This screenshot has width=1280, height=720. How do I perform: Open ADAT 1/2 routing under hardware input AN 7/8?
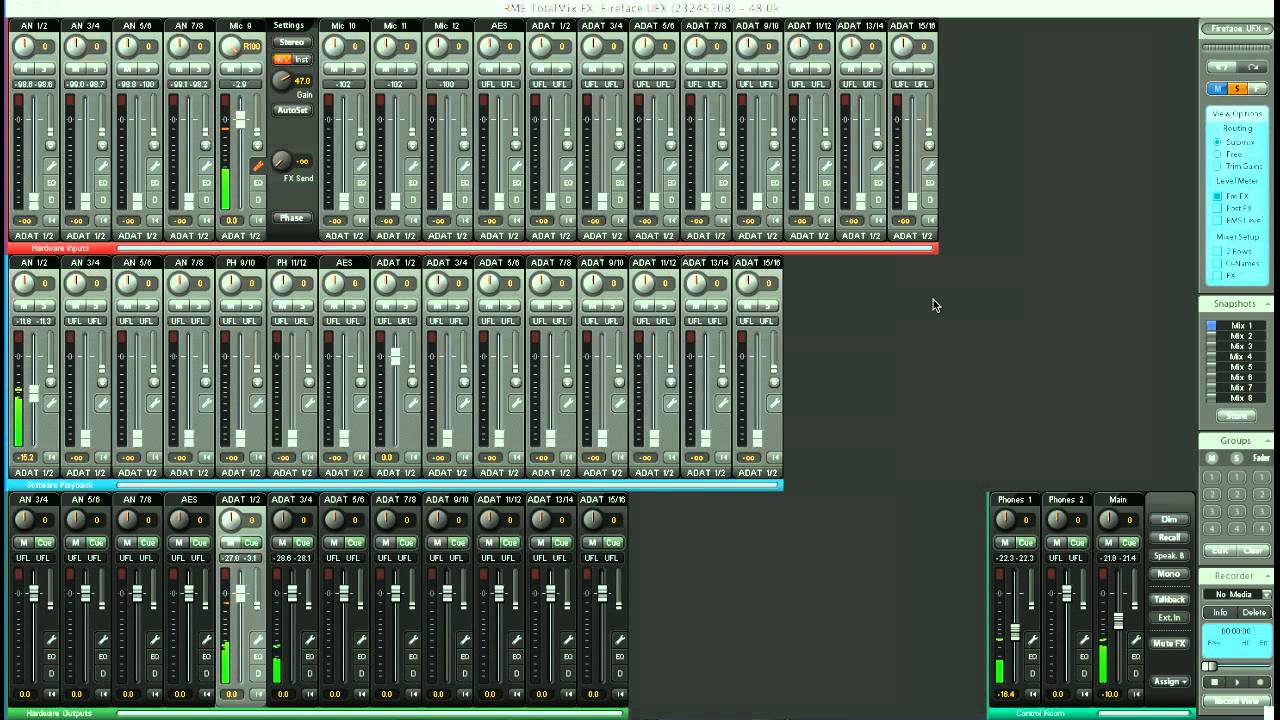(189, 236)
